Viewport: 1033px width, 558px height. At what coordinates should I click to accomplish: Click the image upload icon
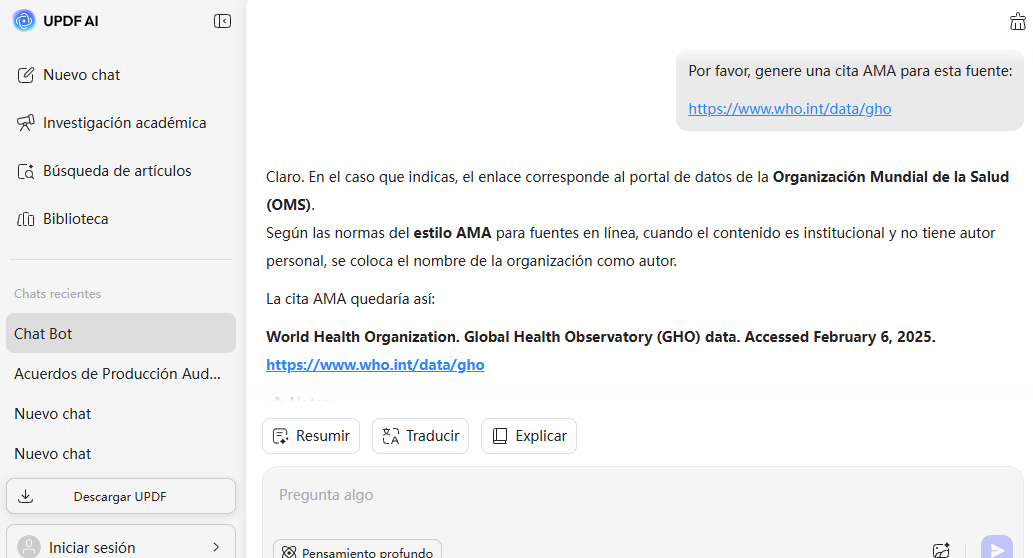click(x=941, y=551)
